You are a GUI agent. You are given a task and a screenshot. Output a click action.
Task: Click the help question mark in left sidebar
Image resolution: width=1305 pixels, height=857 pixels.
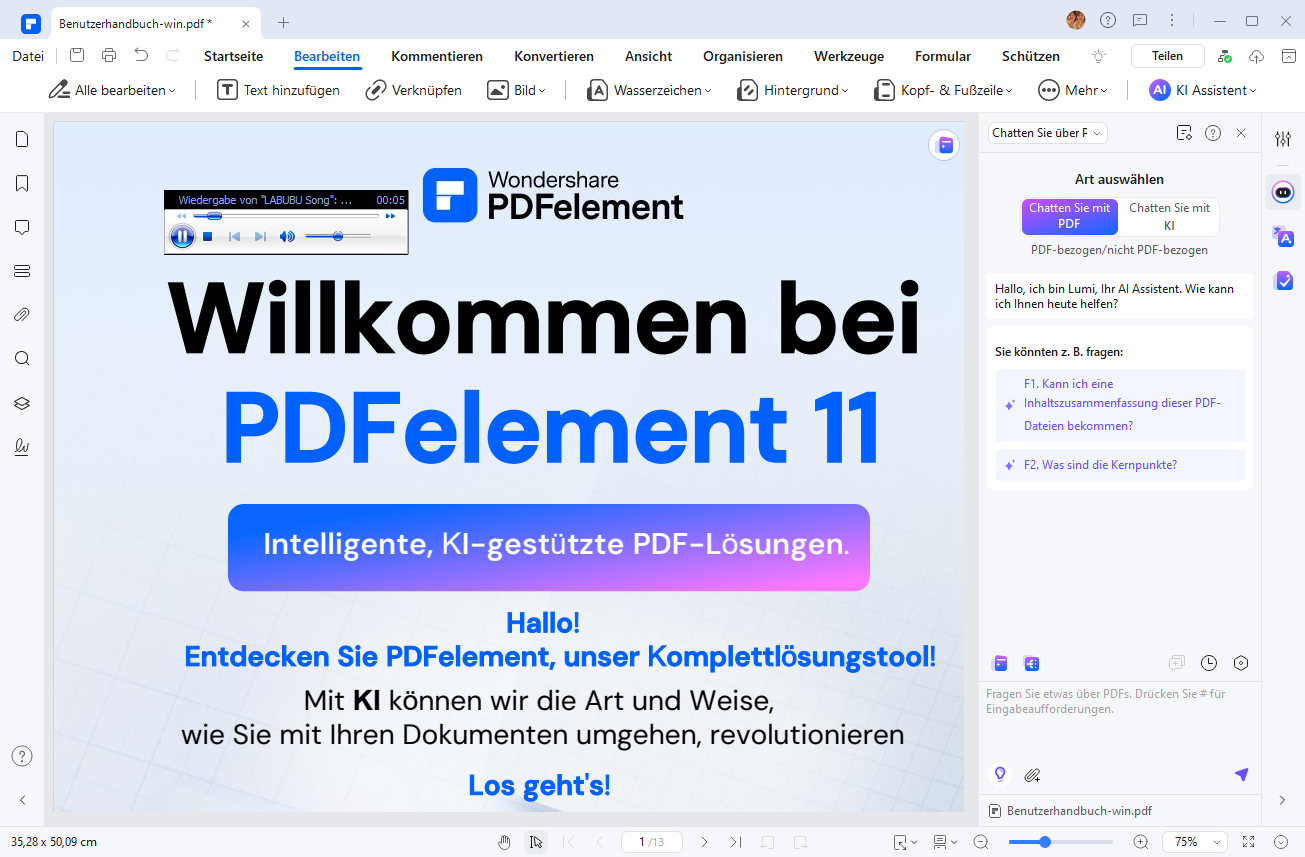click(x=22, y=756)
